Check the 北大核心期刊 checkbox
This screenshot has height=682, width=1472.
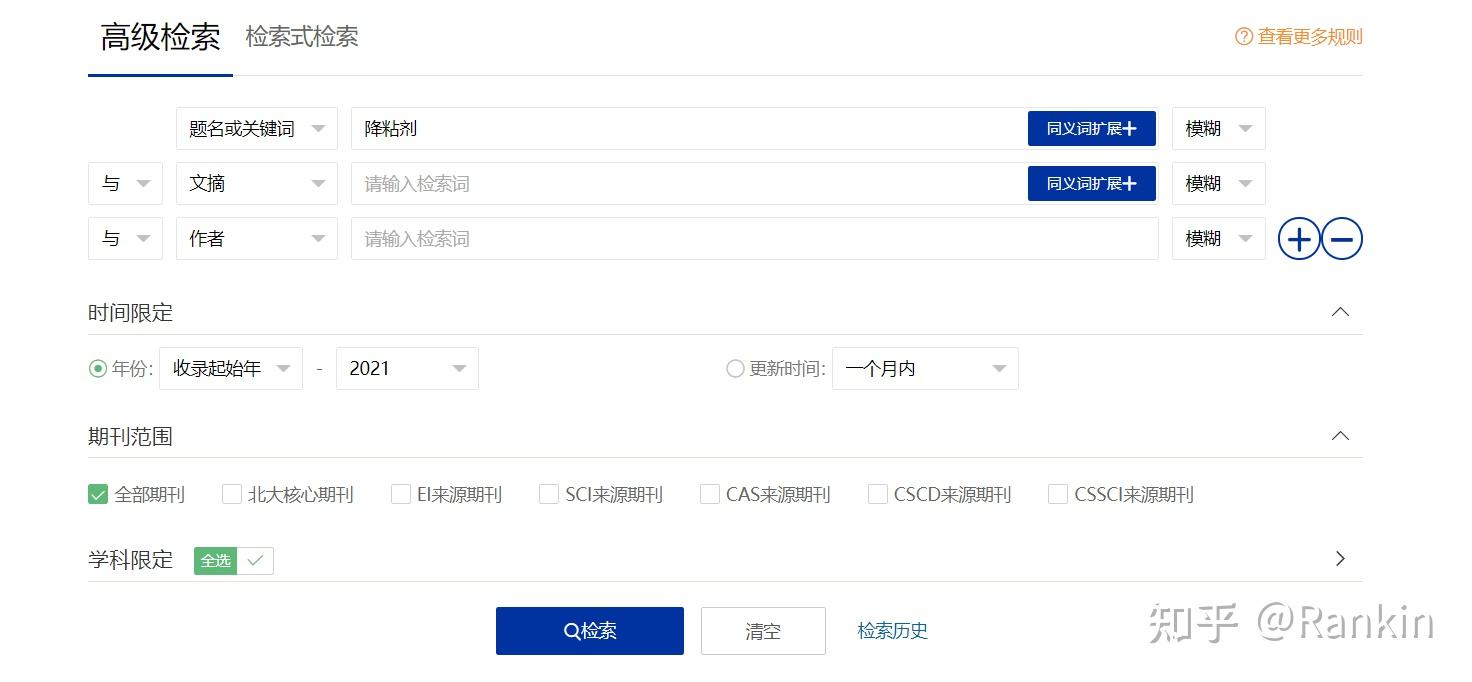(232, 494)
